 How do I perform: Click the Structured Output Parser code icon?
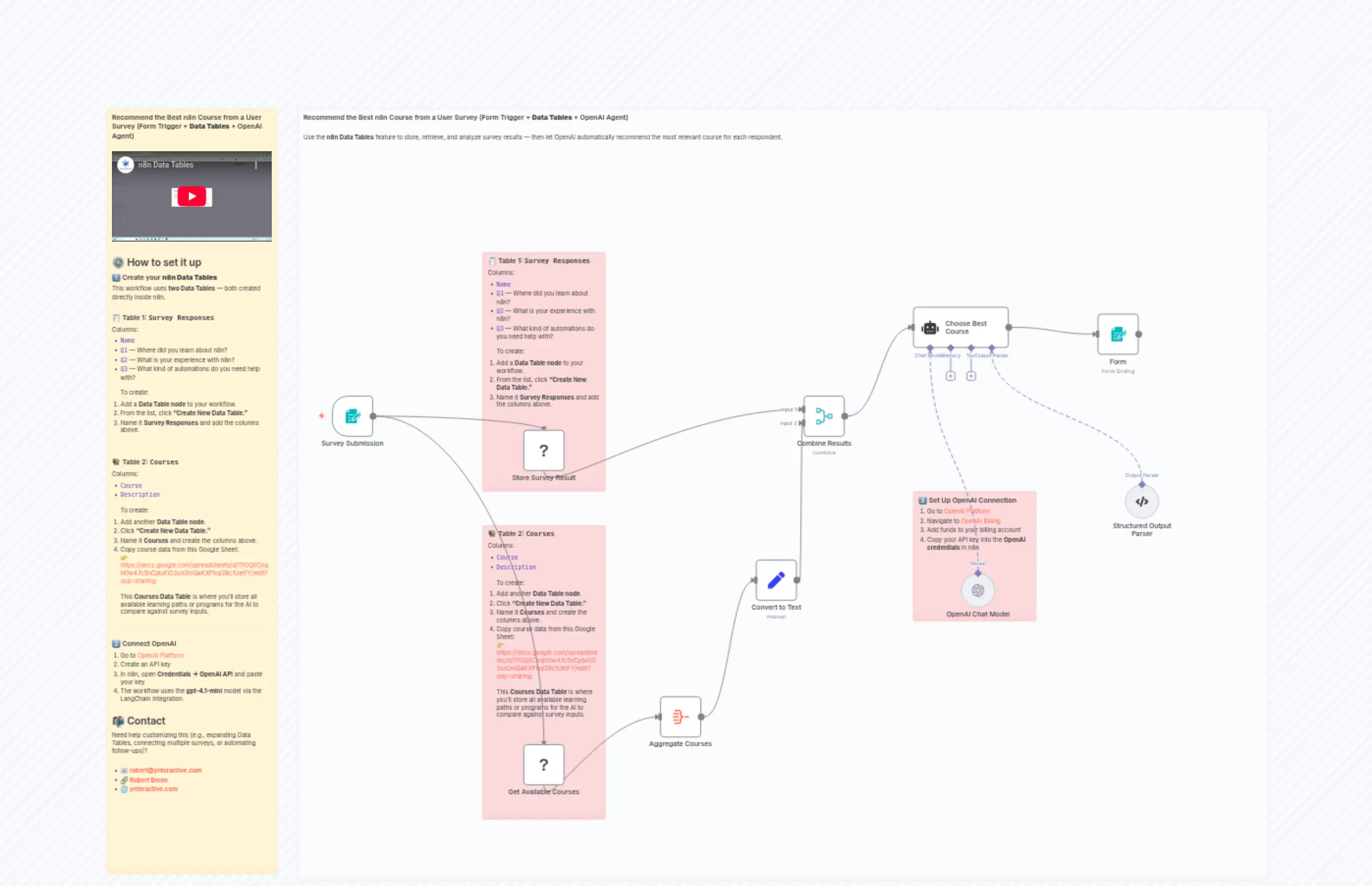point(1142,502)
